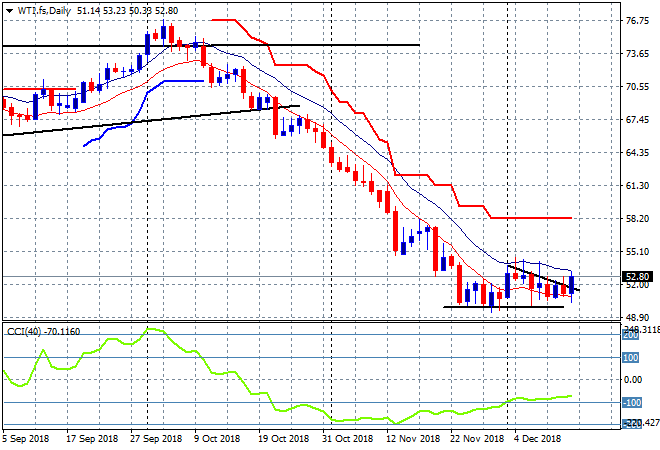Click the WTI.fs,Daily symbol title
Screen dimensions: 660x450
point(44,11)
